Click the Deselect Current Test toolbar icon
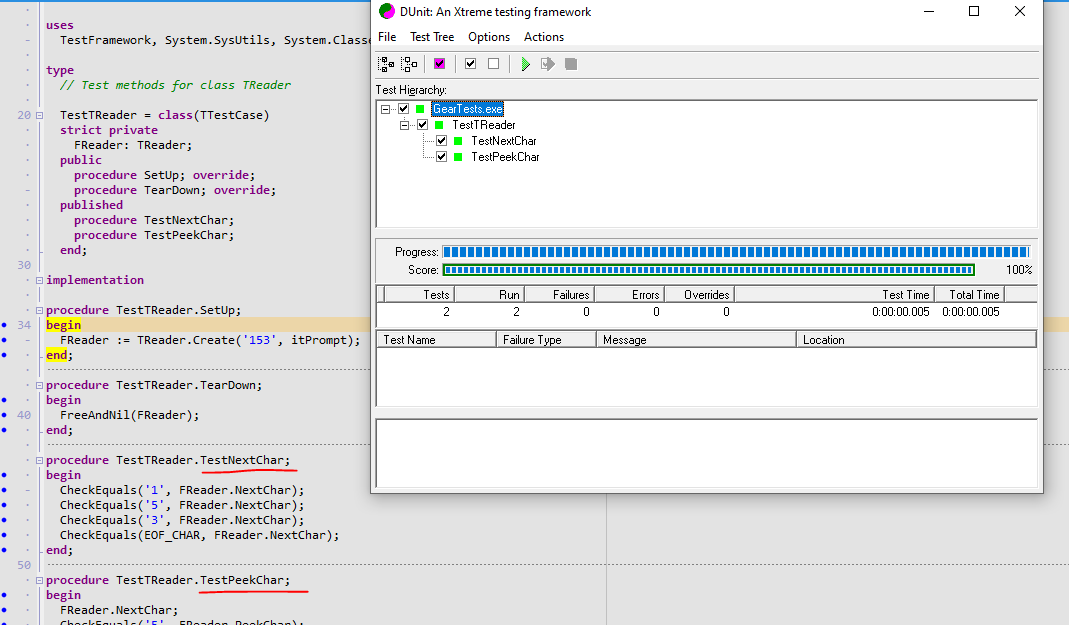 pyautogui.click(x=494, y=64)
